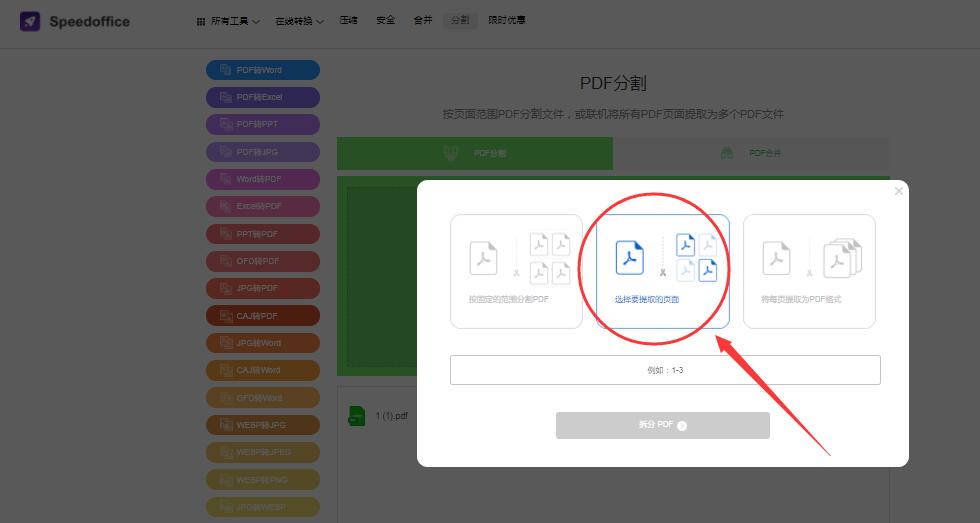Open the WEBP转JPG sidebar tool

pyautogui.click(x=263, y=425)
